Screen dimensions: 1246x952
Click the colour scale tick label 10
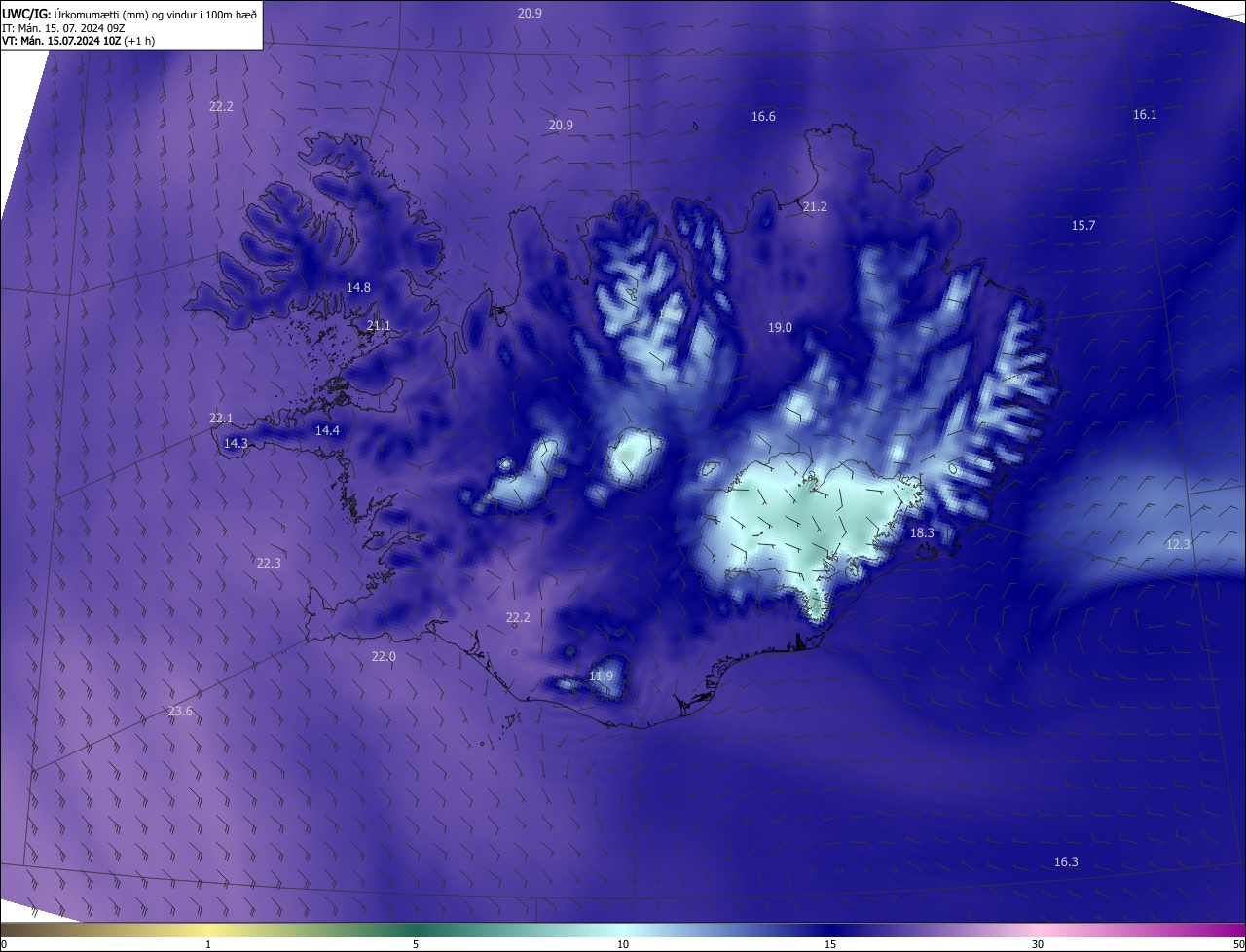pyautogui.click(x=623, y=944)
